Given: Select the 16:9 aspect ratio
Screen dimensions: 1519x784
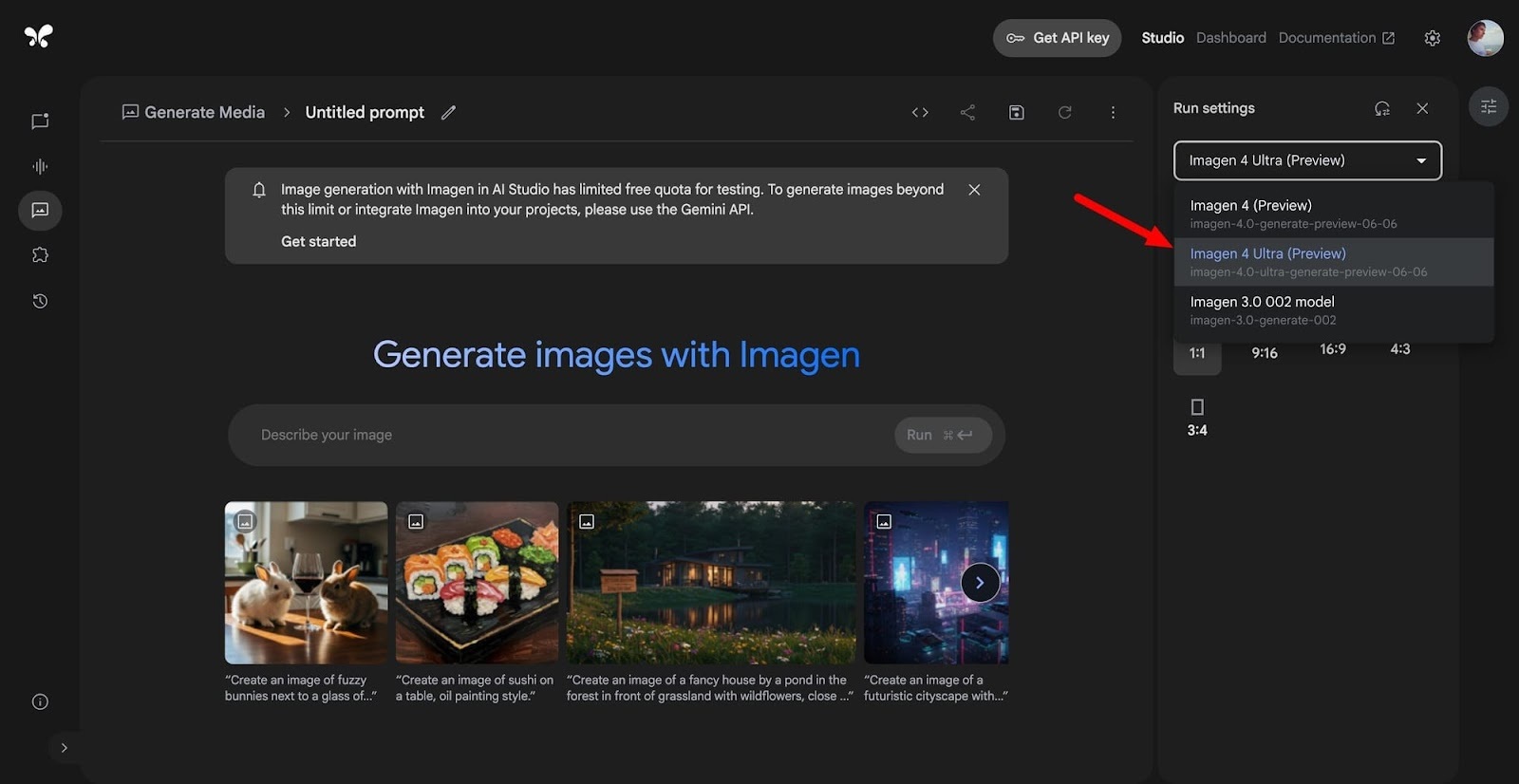Looking at the screenshot, I should [x=1332, y=349].
